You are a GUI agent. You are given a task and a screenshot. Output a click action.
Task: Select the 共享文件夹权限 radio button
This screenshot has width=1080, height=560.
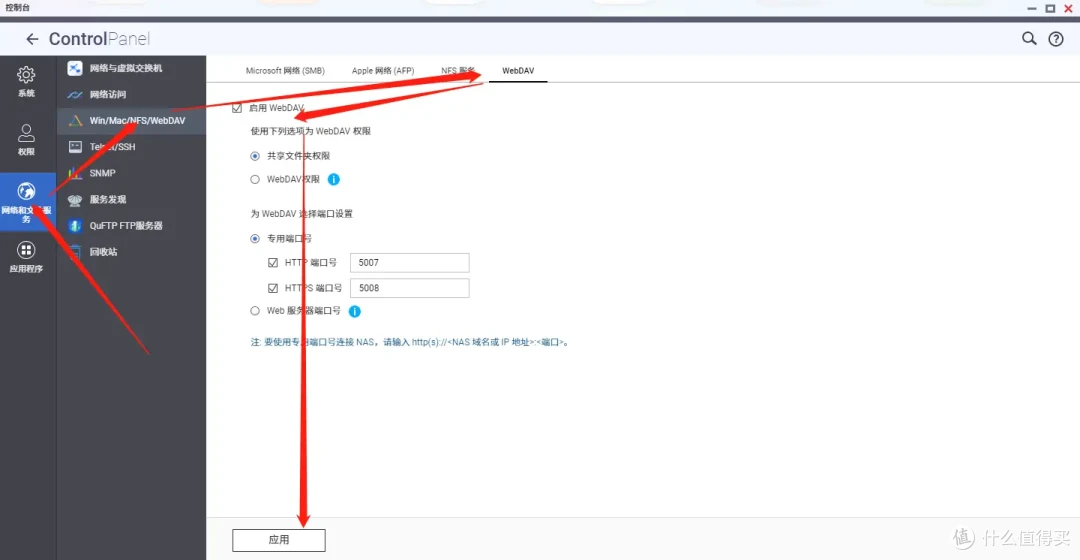255,156
